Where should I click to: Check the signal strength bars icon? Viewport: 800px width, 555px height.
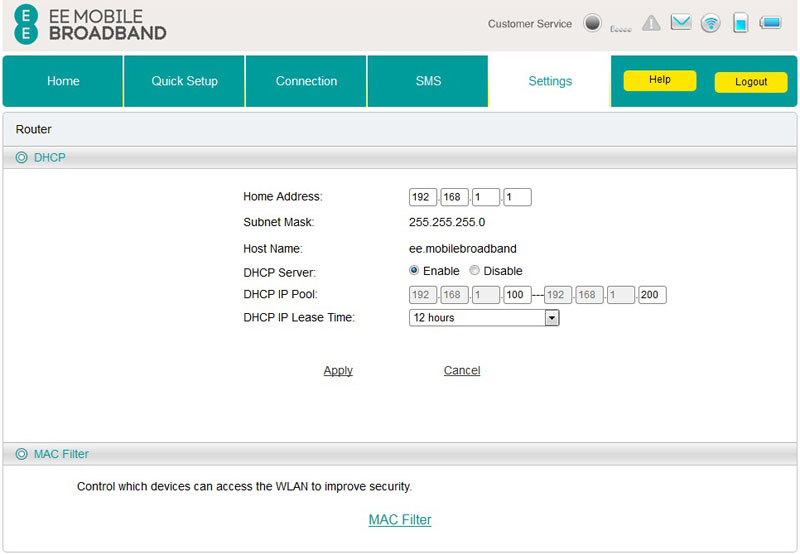[x=620, y=29]
